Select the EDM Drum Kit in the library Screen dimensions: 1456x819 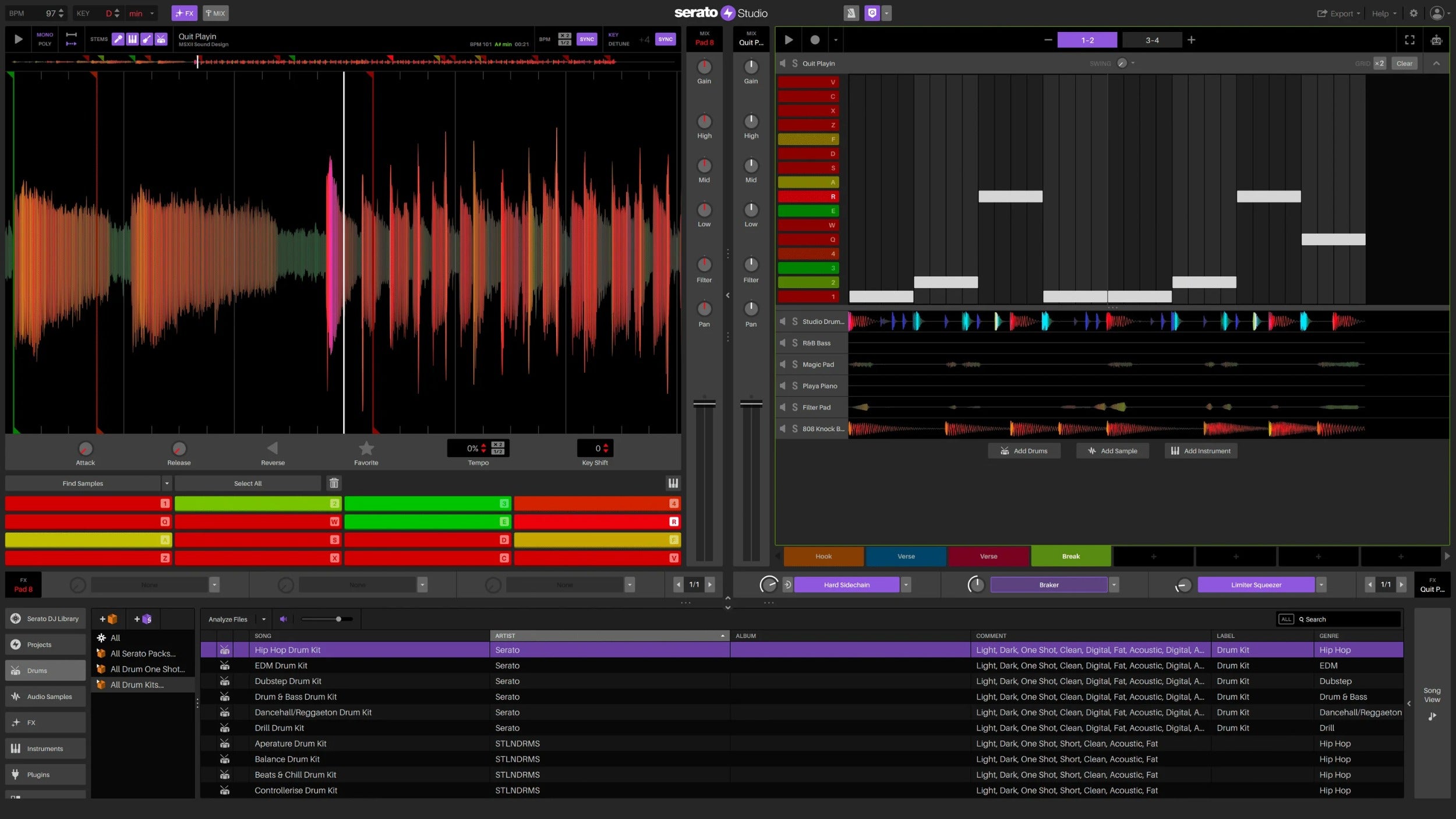[x=282, y=665]
